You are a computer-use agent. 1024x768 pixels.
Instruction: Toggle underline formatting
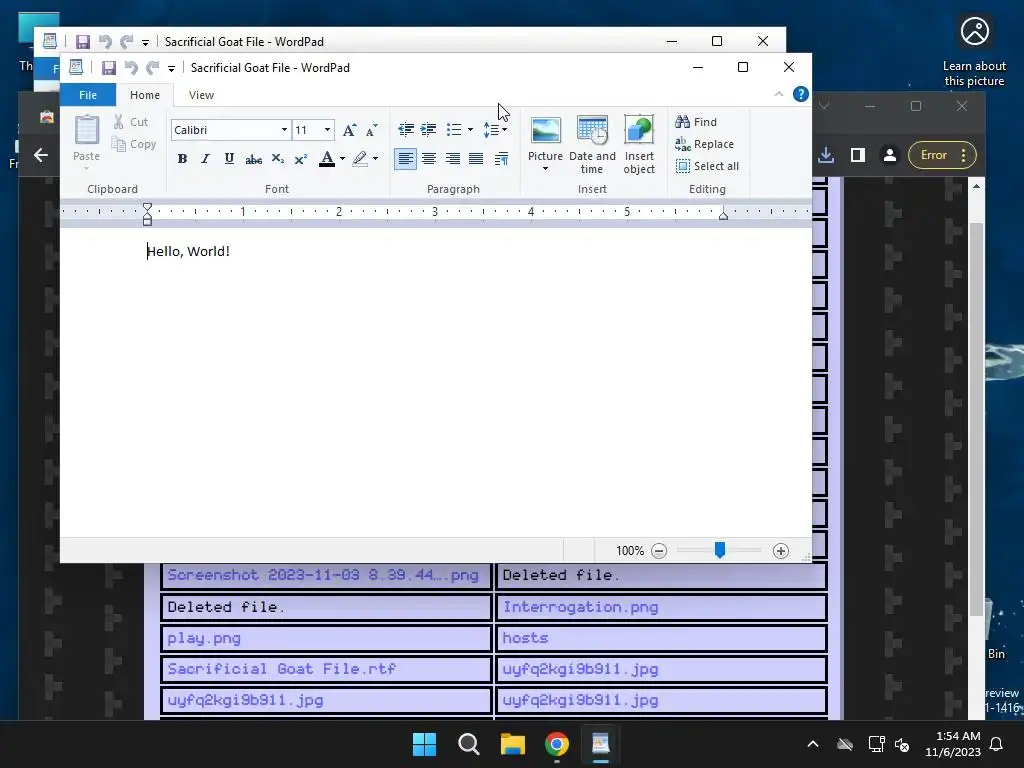point(229,159)
